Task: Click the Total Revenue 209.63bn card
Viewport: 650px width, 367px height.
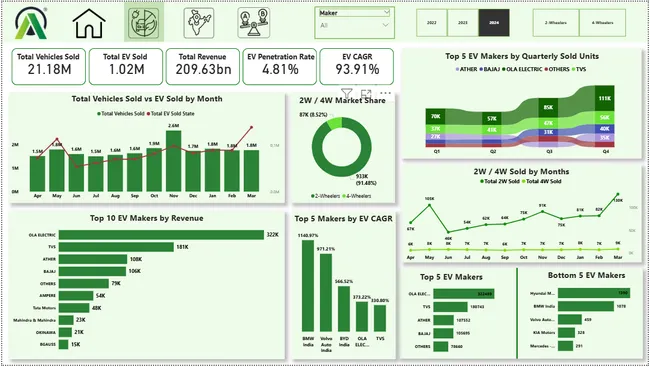Action: (x=203, y=66)
